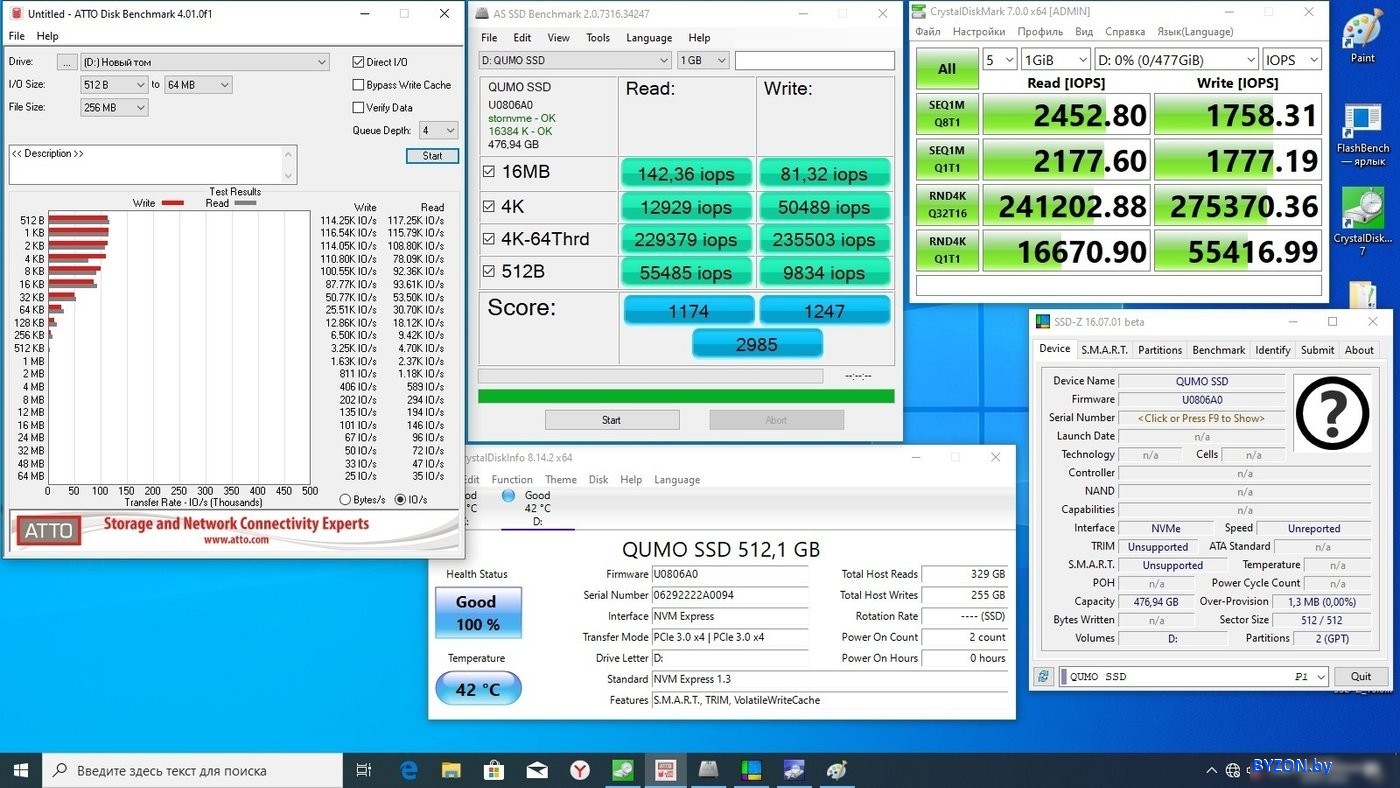
Task: Open File Size 256 MB dropdown
Action: (x=114, y=108)
